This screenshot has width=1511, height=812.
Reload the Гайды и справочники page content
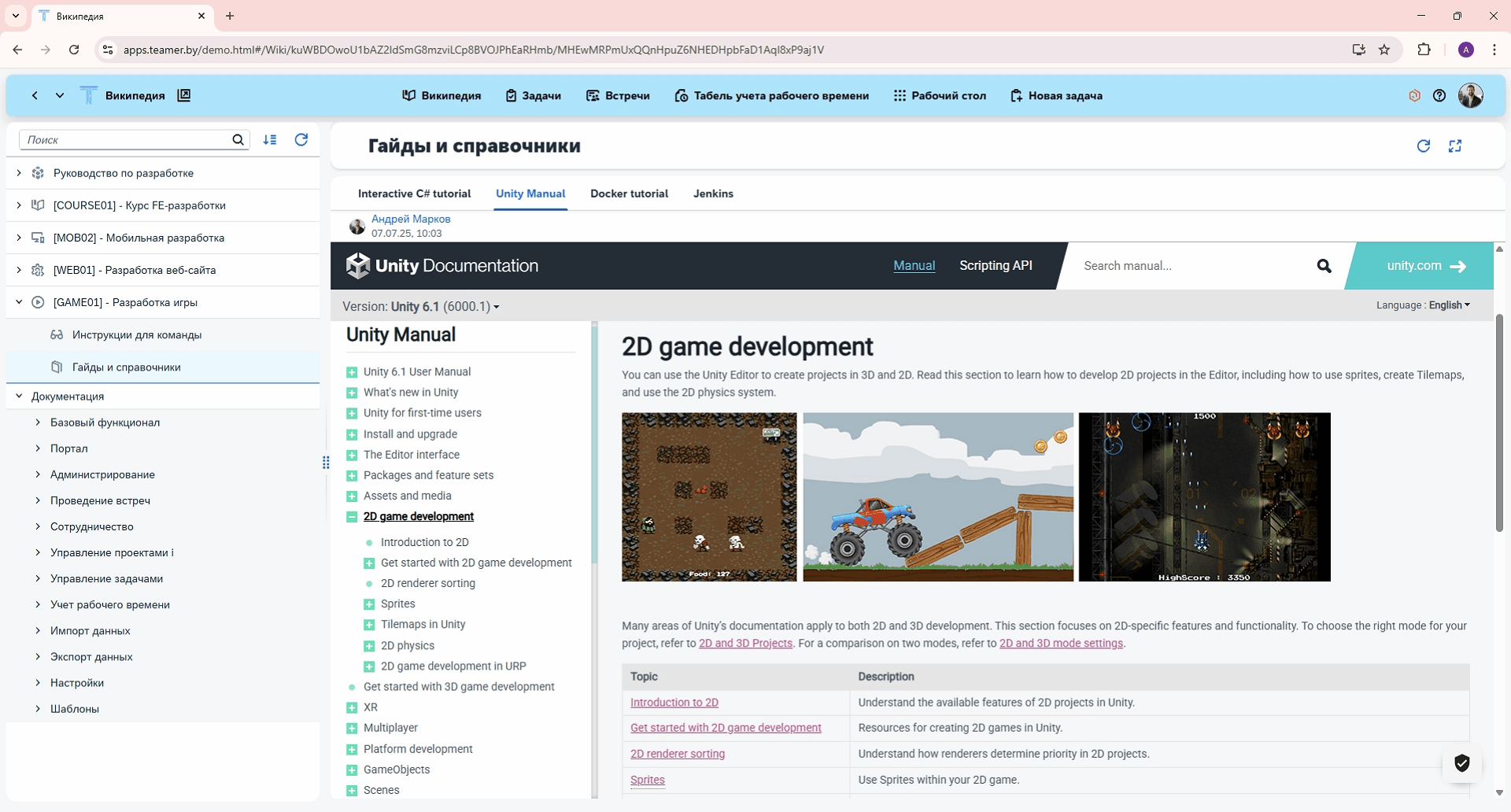[x=1423, y=146]
